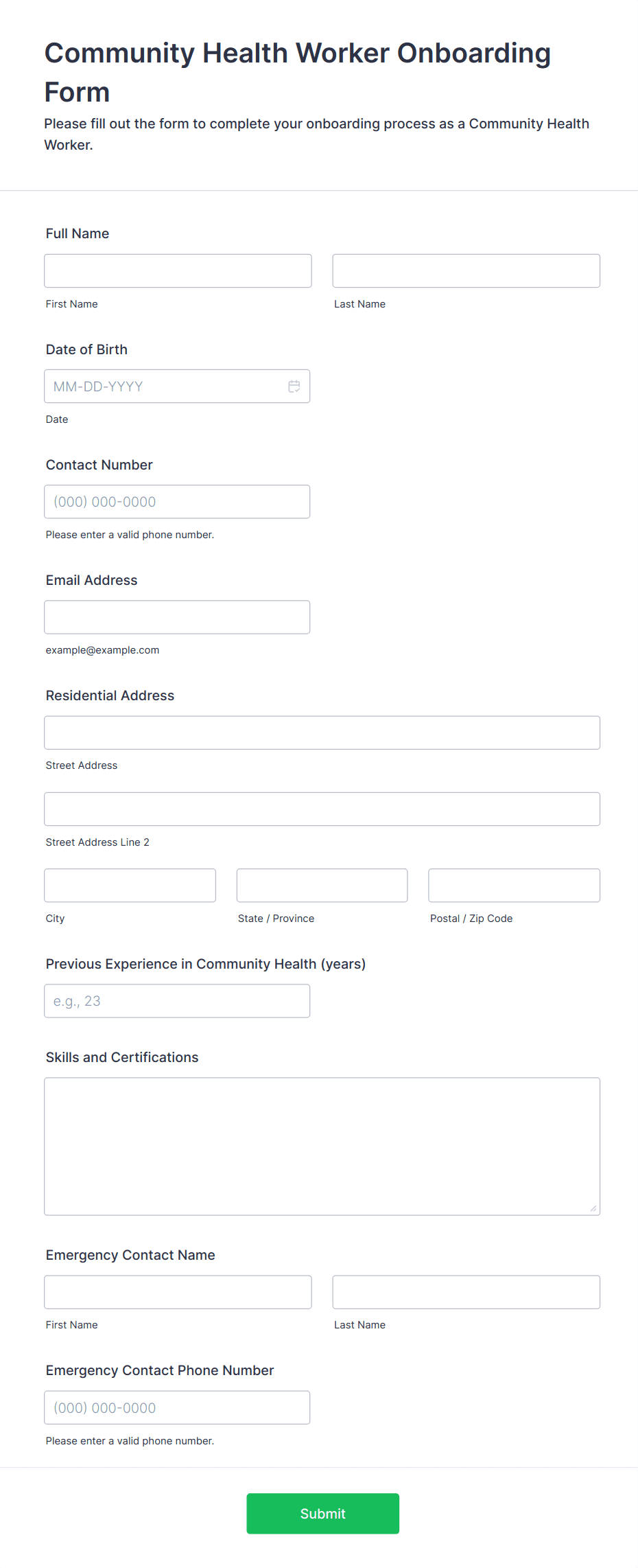Select the Email Address input box
This screenshot has width=638, height=1568.
coord(177,617)
